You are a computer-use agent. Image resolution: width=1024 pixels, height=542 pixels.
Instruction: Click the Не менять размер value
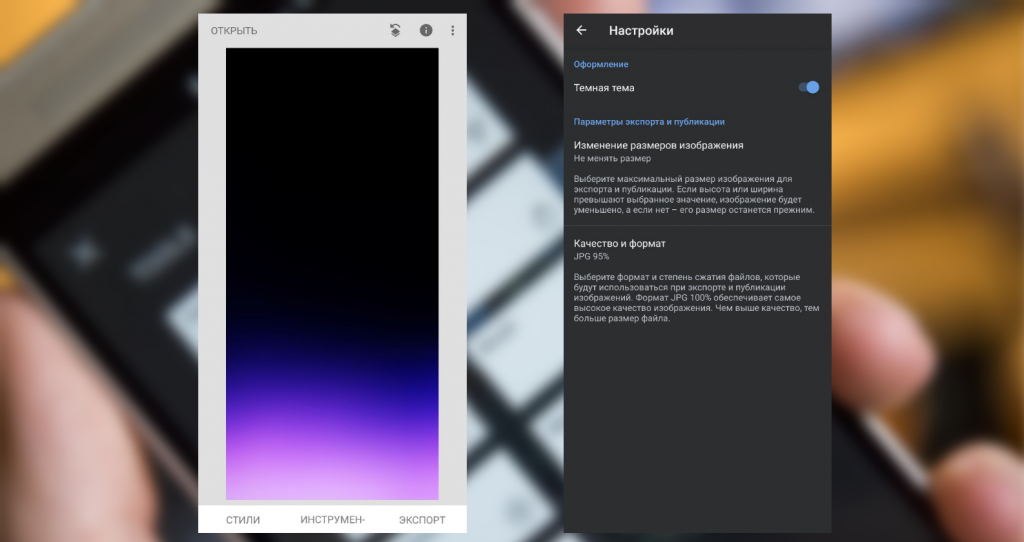point(612,159)
